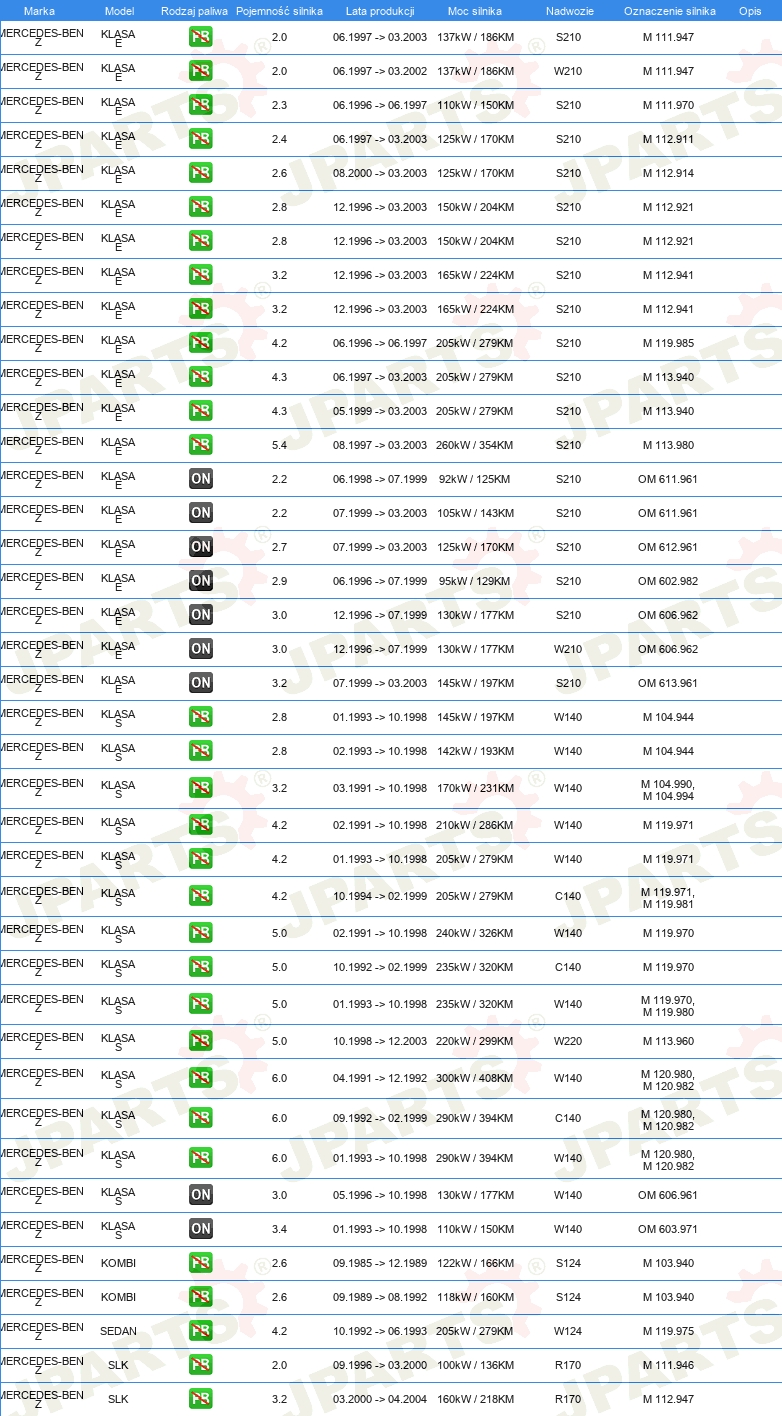
Task: Click the petrol icon in the M 111.970 row
Action: 201,105
